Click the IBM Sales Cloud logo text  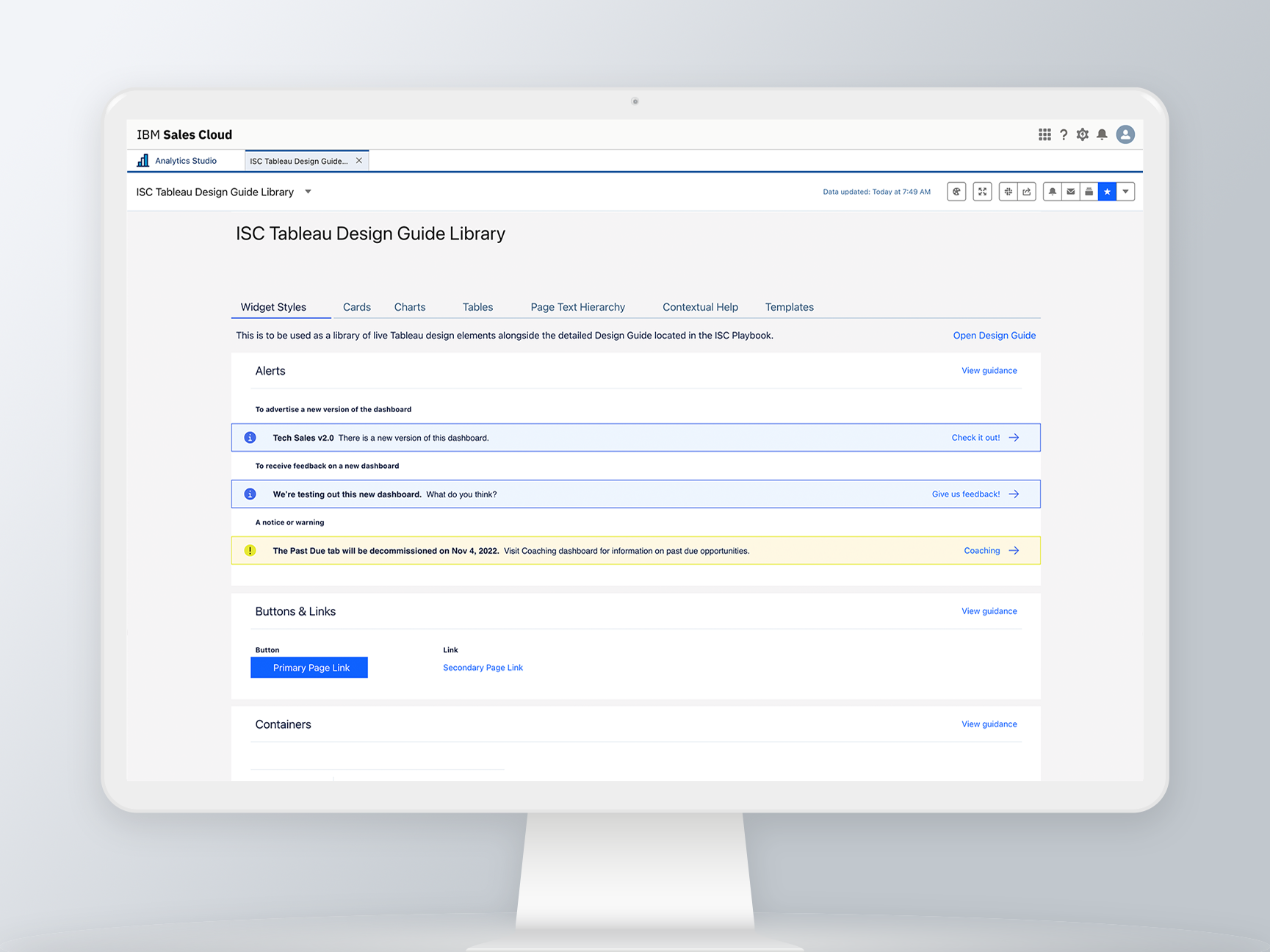click(184, 134)
